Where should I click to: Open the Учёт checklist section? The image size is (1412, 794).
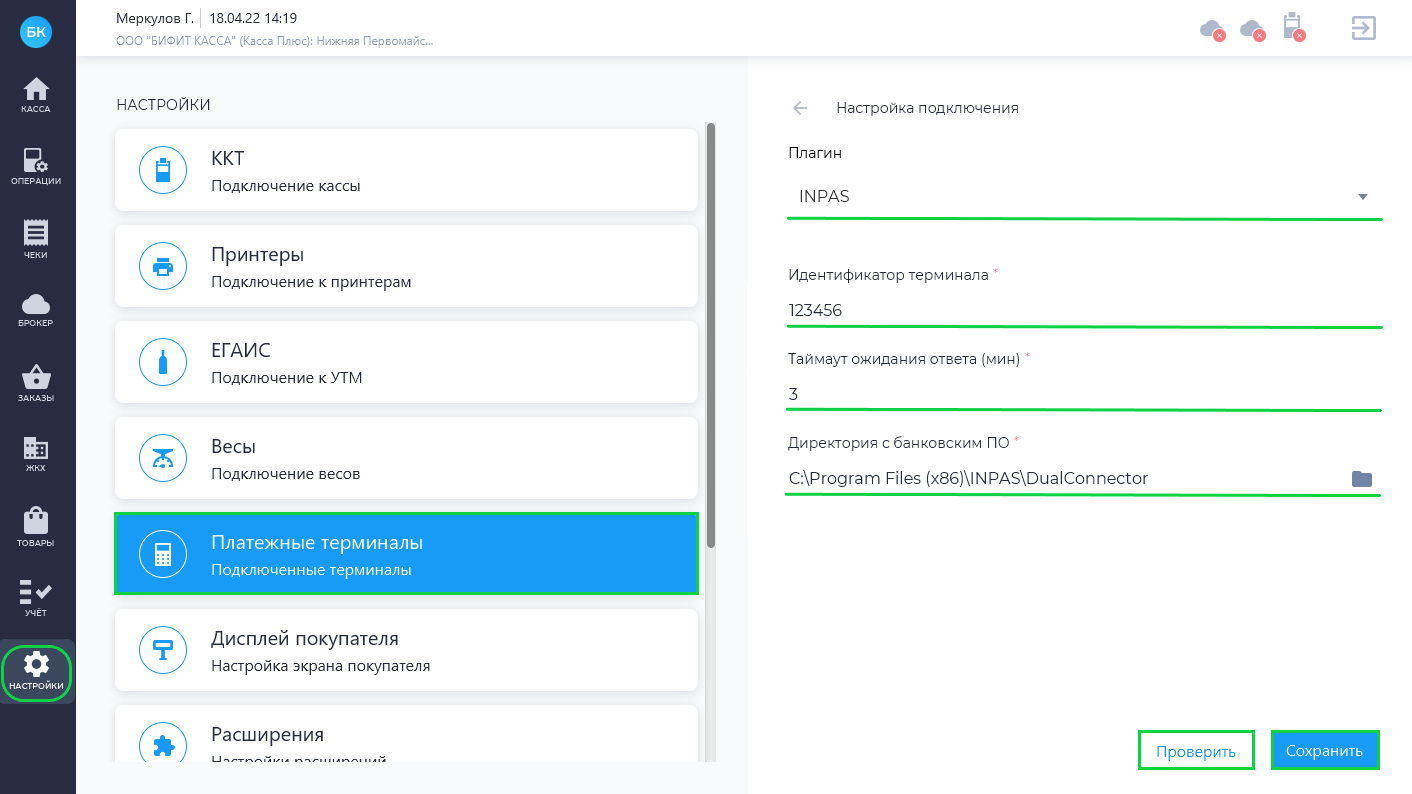tap(36, 598)
